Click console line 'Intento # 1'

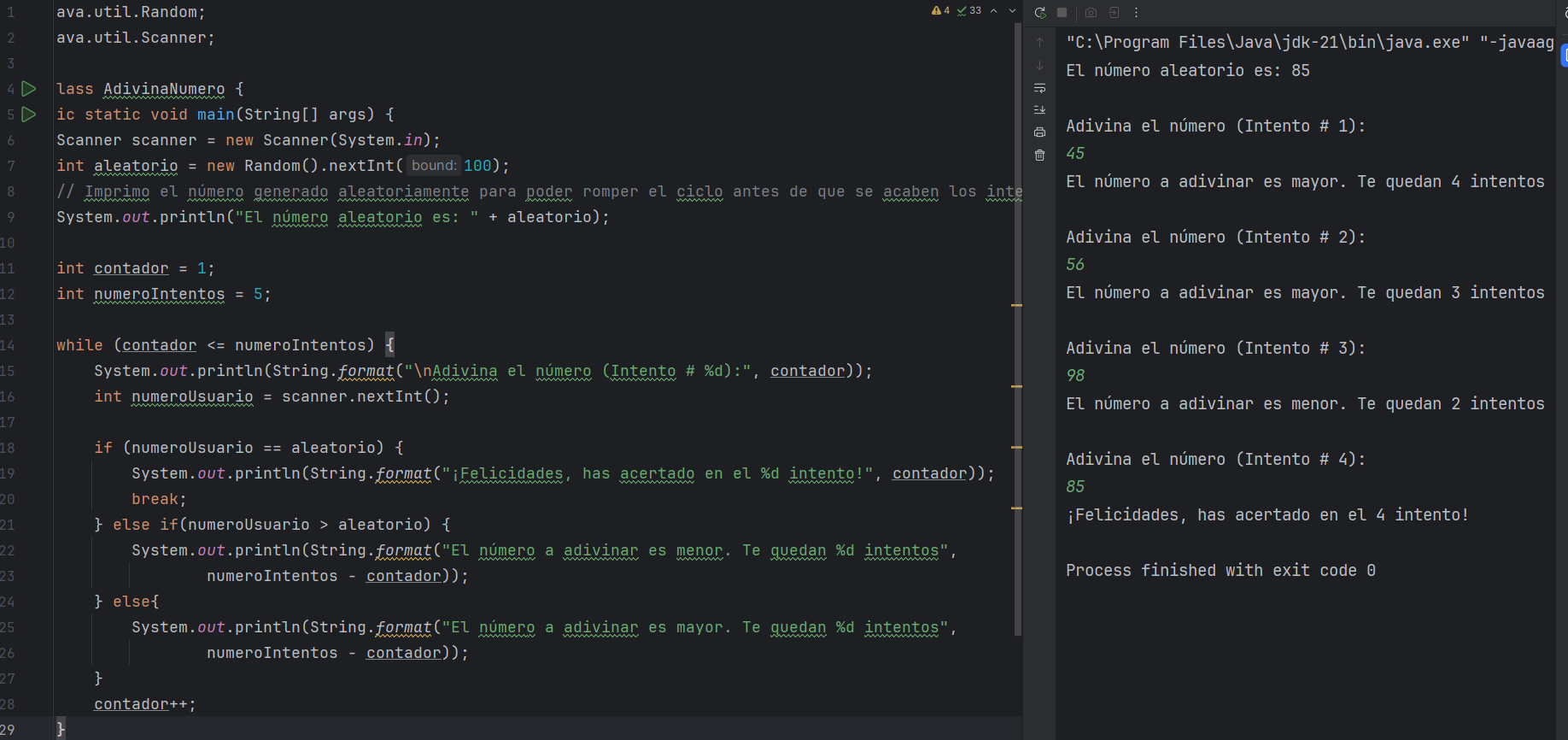1216,126
